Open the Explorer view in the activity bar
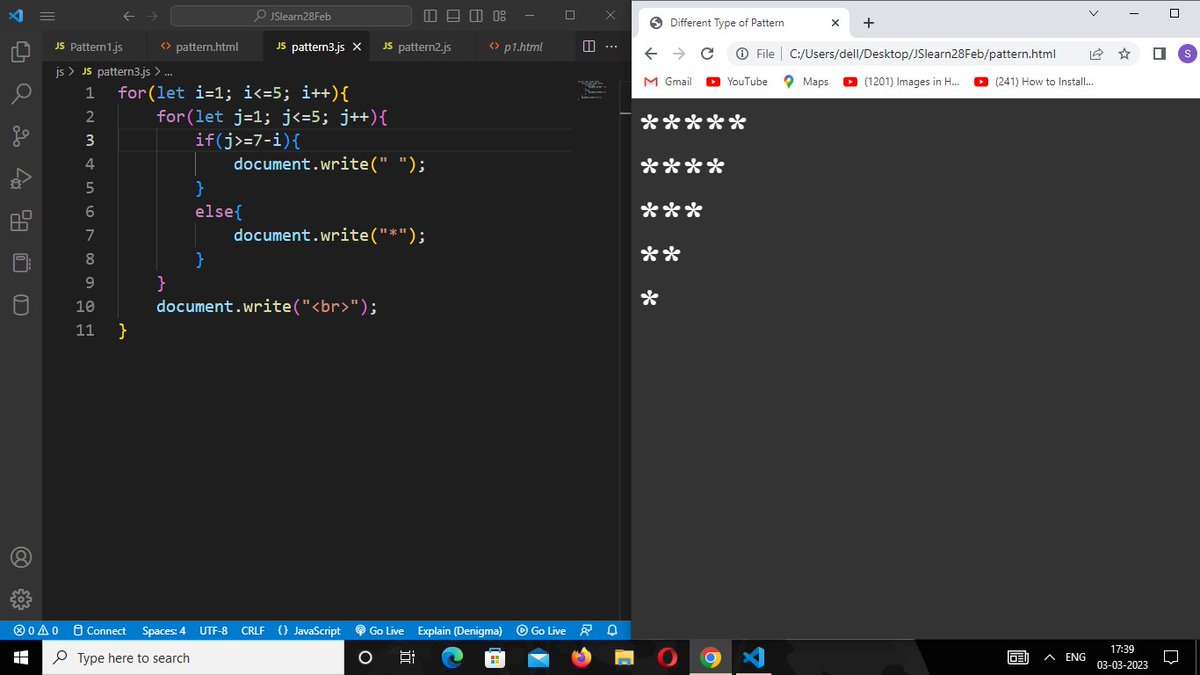The height and width of the screenshot is (675, 1200). click(x=21, y=51)
